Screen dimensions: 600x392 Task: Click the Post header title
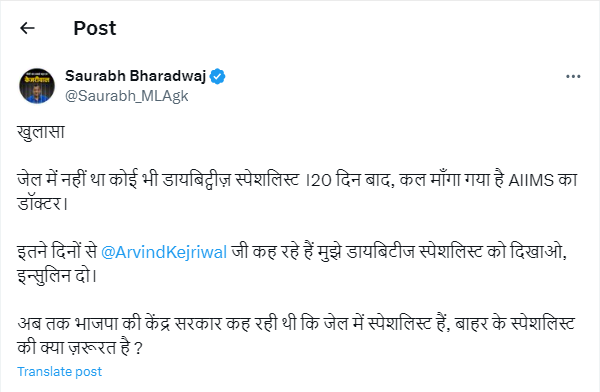95,28
